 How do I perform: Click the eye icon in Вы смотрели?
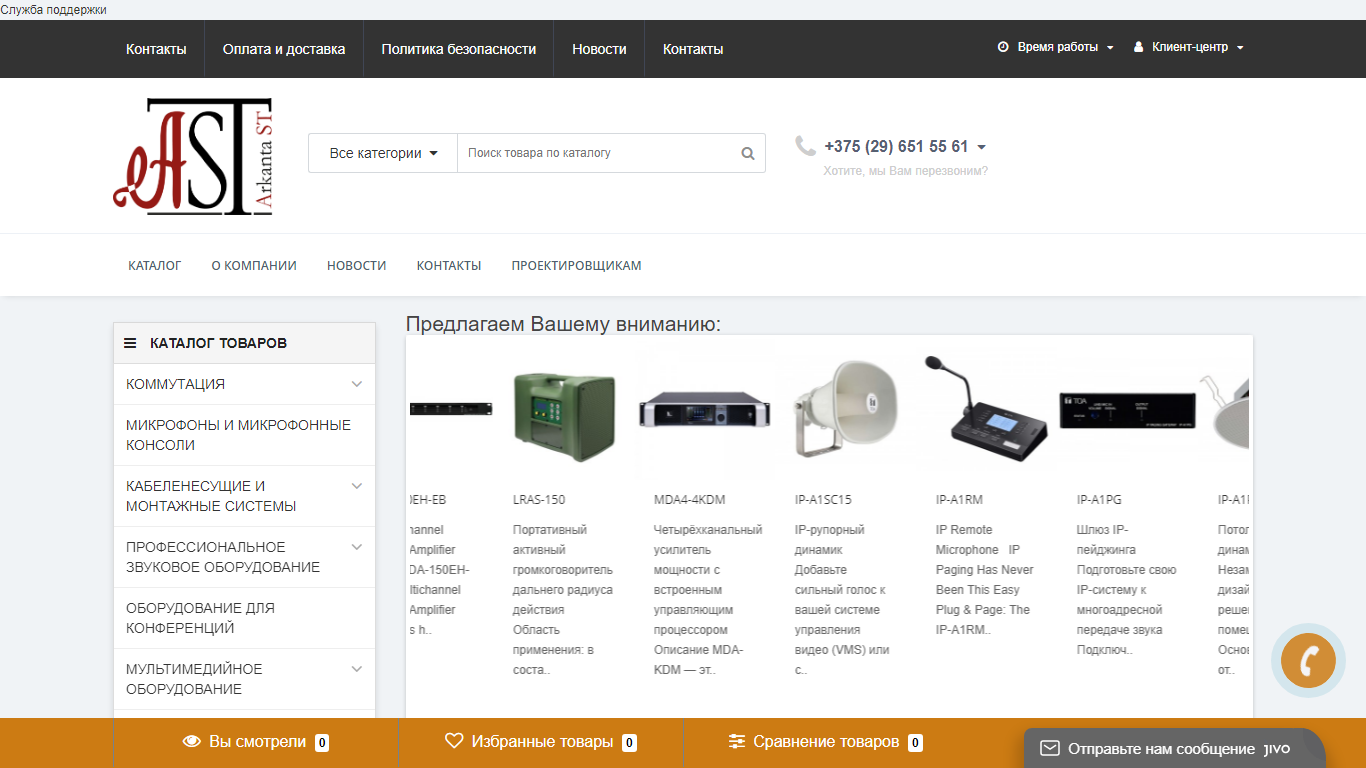[192, 742]
